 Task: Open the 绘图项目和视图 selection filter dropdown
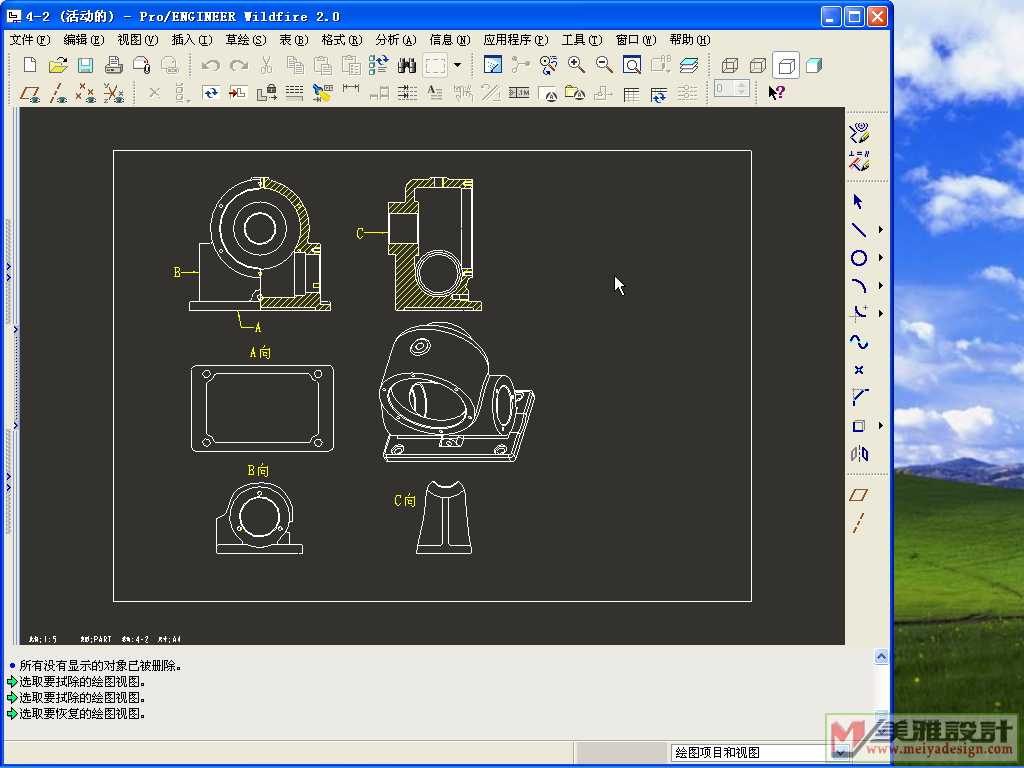(x=840, y=752)
